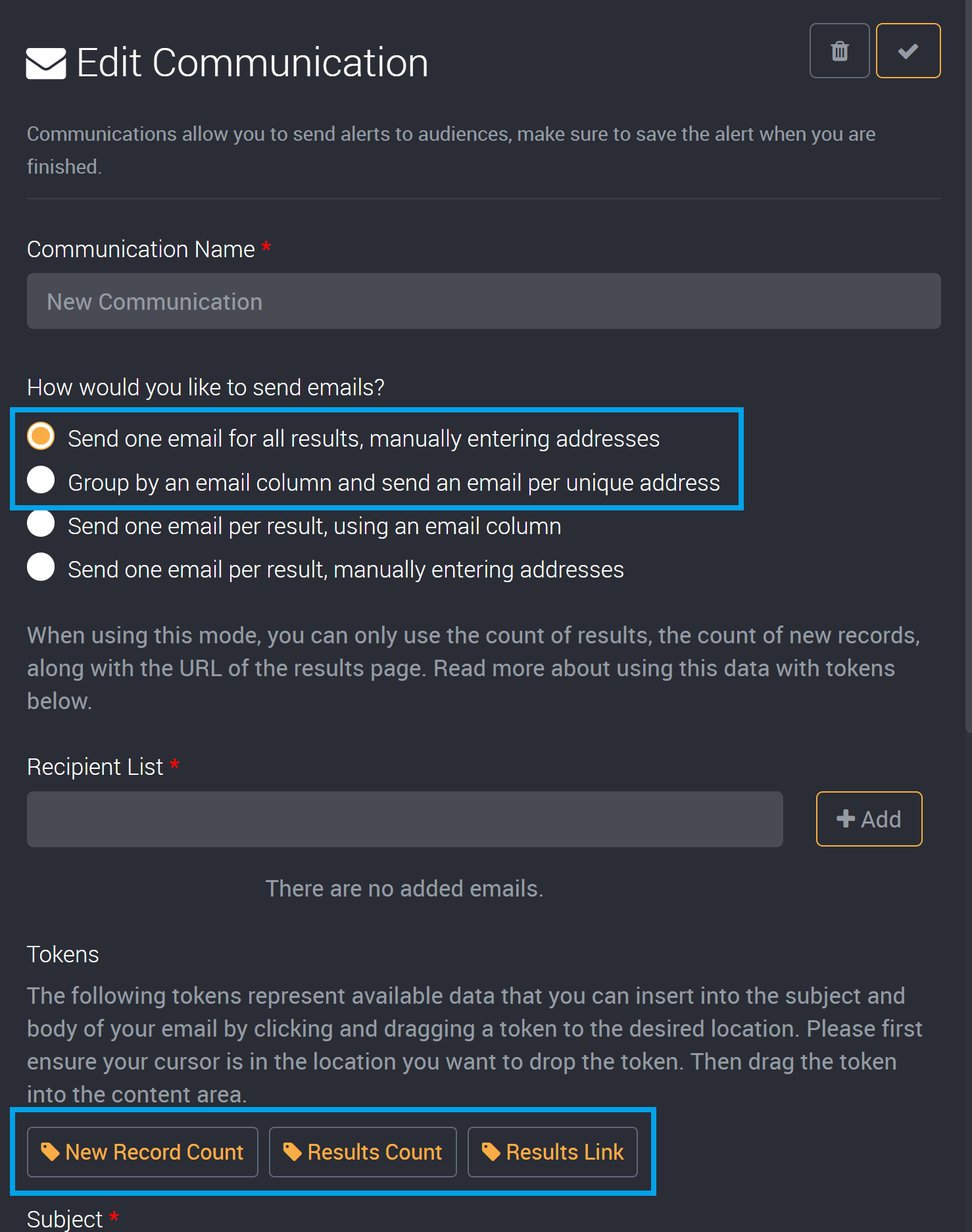Viewport: 972px width, 1232px height.
Task: Click the Tokens section label
Action: (62, 954)
